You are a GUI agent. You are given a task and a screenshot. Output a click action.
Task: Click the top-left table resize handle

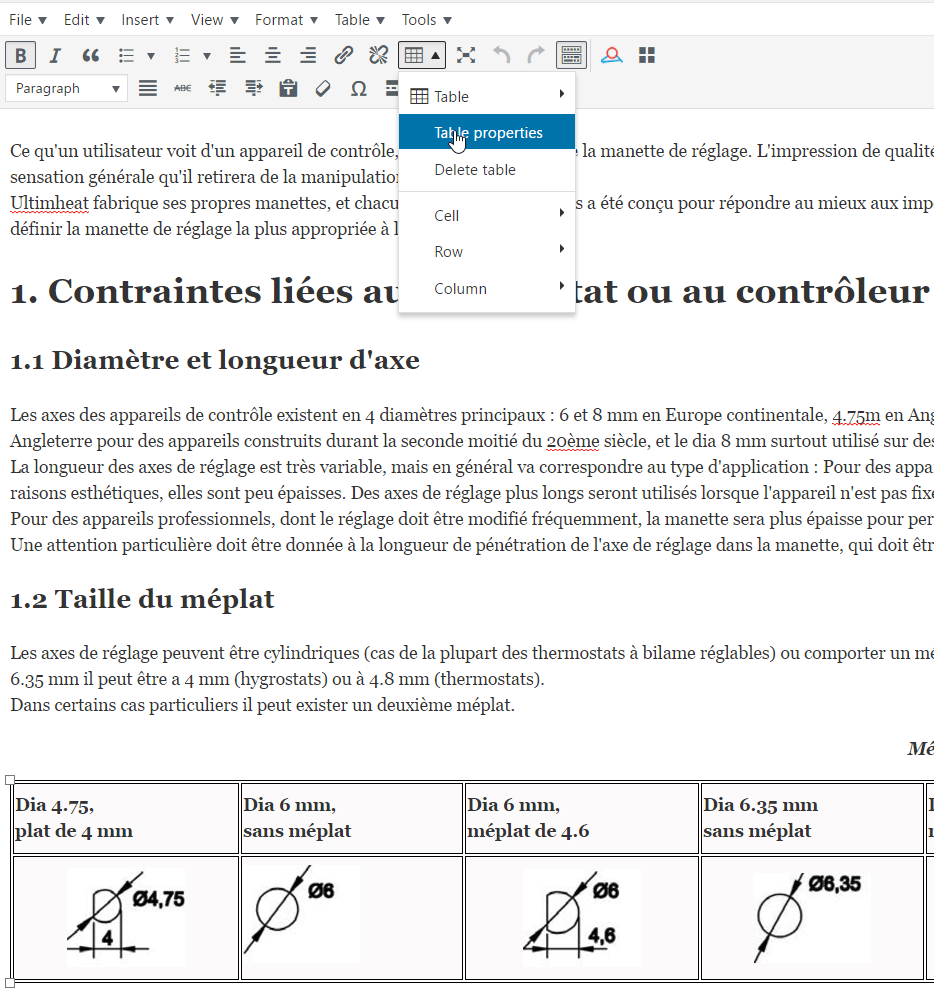point(10,780)
